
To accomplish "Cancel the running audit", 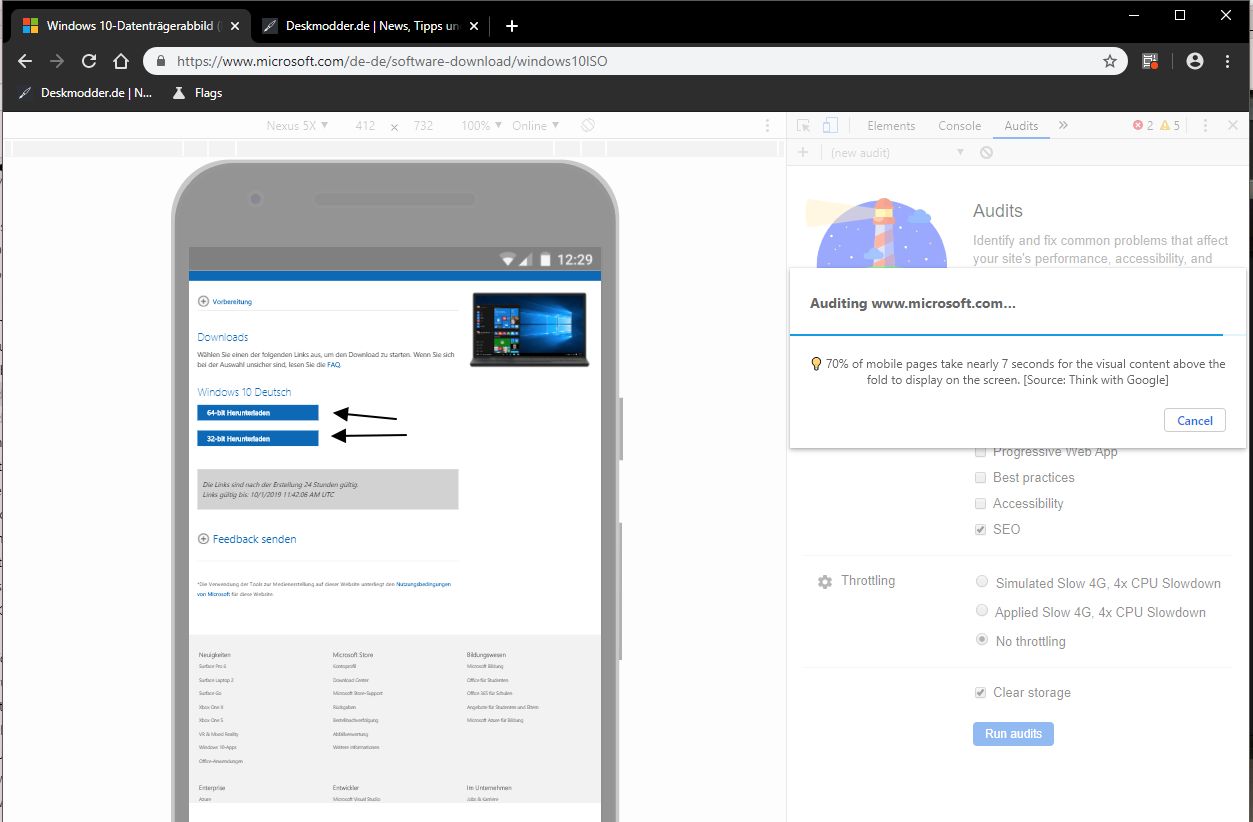I will click(x=1195, y=420).
